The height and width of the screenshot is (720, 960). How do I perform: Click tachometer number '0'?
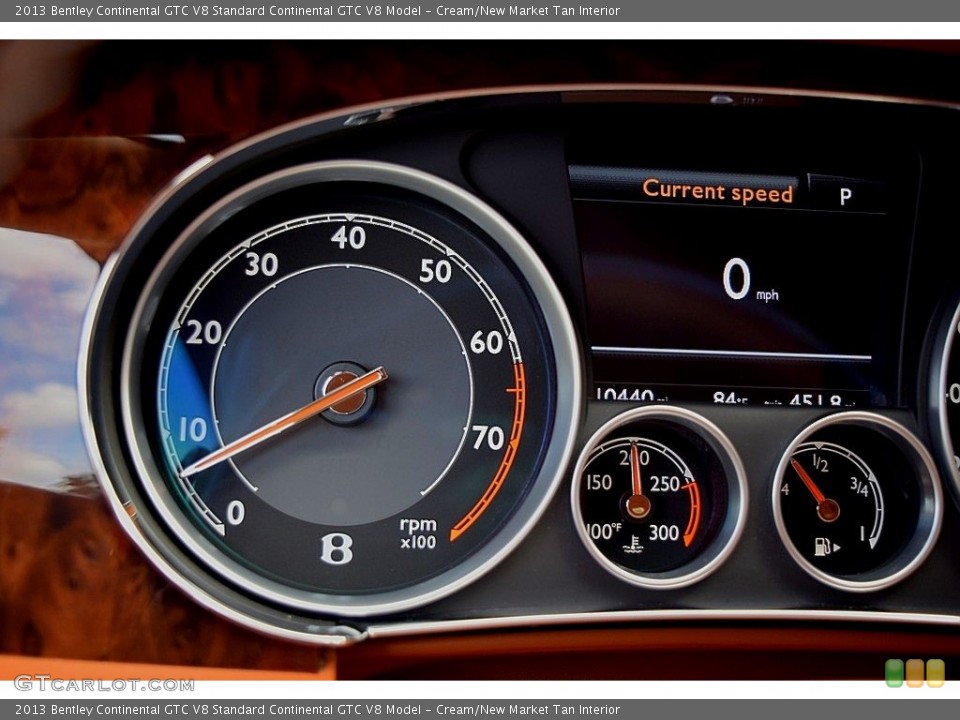click(236, 512)
